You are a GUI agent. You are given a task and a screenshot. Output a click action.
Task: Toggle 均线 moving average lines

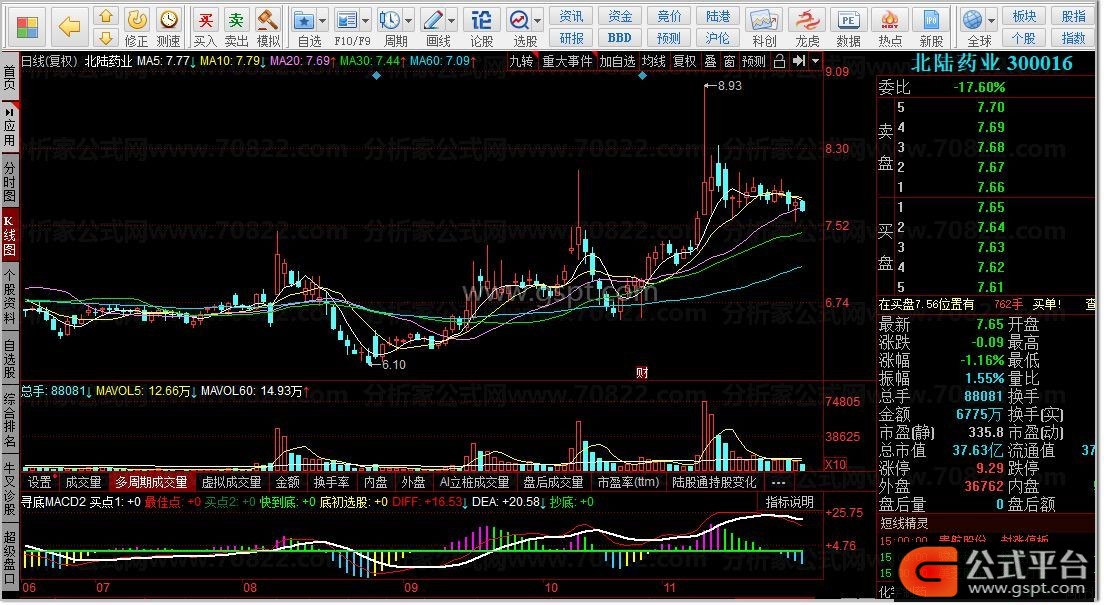[653, 61]
